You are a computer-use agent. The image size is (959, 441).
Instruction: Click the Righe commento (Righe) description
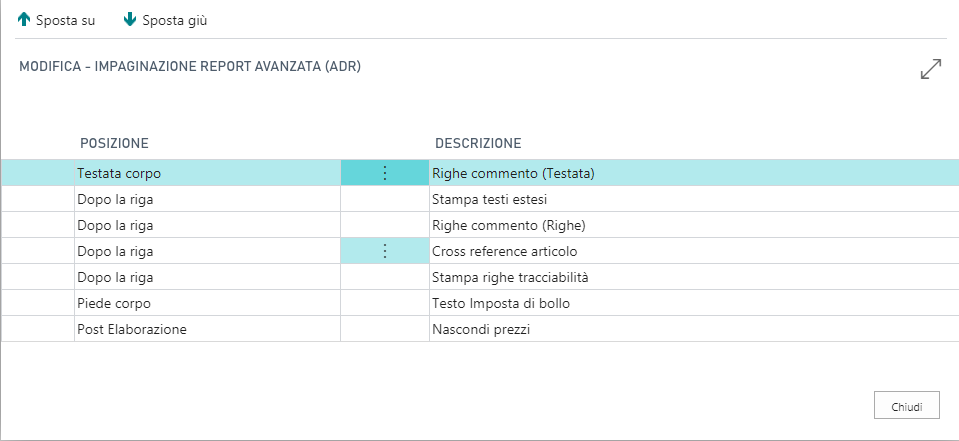point(509,225)
